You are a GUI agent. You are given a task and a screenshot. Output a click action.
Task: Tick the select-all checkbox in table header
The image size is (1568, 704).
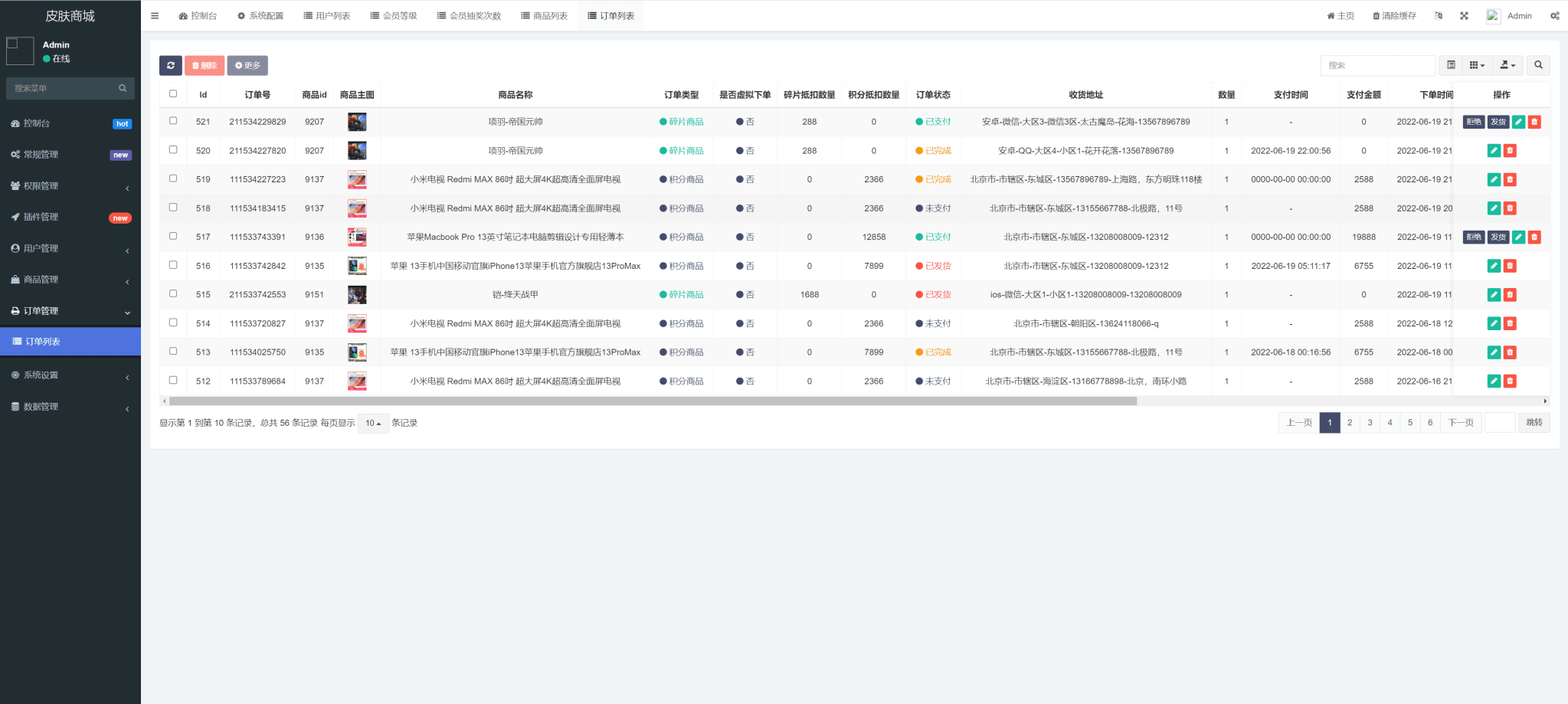coord(173,93)
